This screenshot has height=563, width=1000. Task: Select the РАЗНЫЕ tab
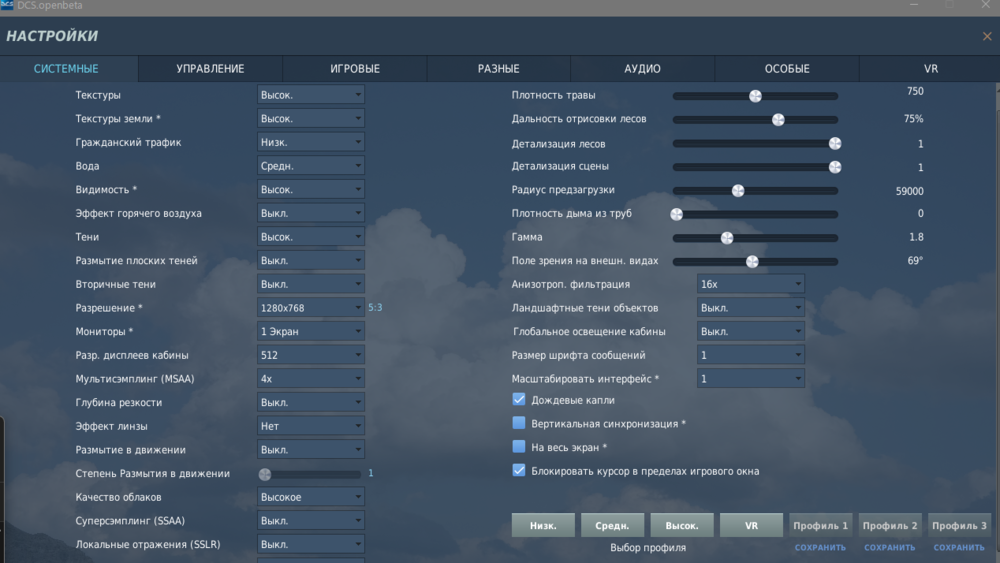499,69
